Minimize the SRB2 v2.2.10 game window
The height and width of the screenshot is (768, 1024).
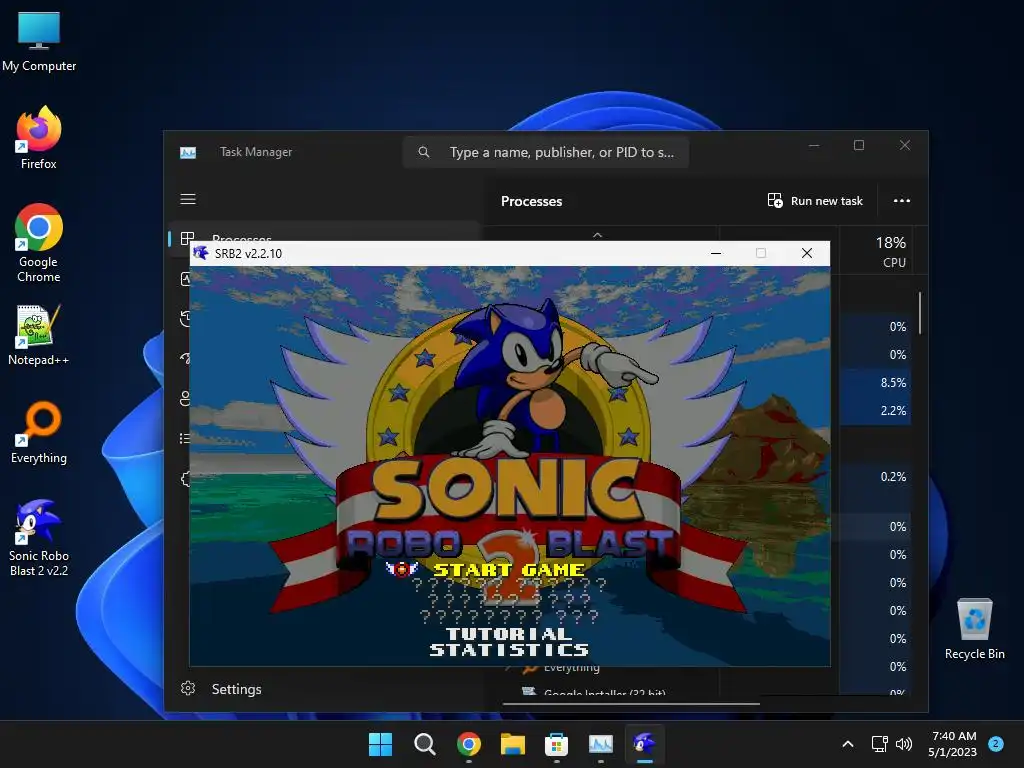pos(716,253)
